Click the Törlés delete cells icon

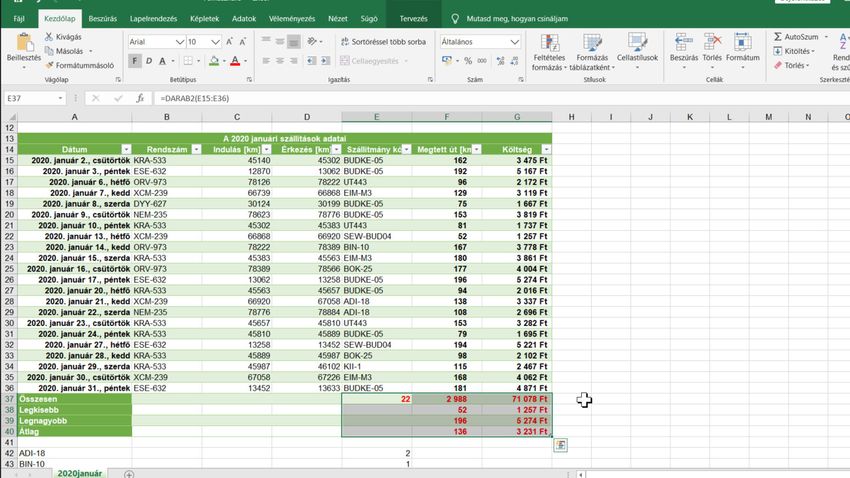712,42
